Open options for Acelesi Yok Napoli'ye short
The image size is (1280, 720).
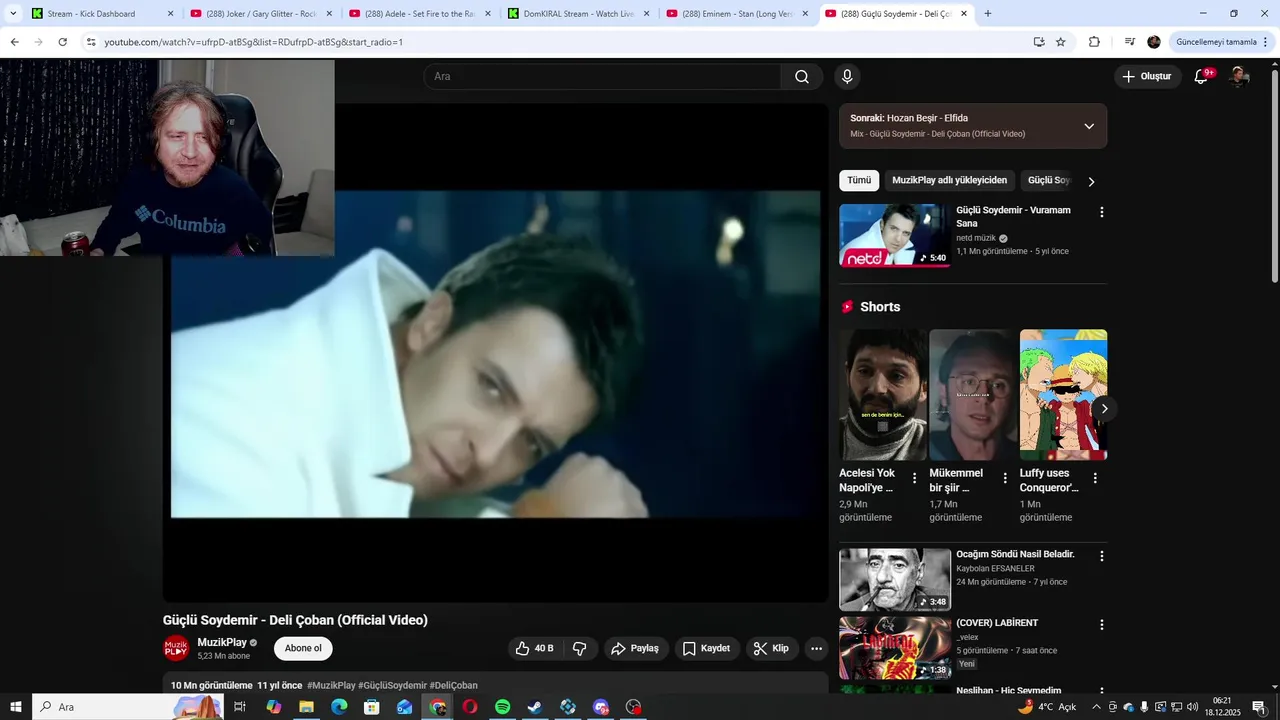(914, 478)
